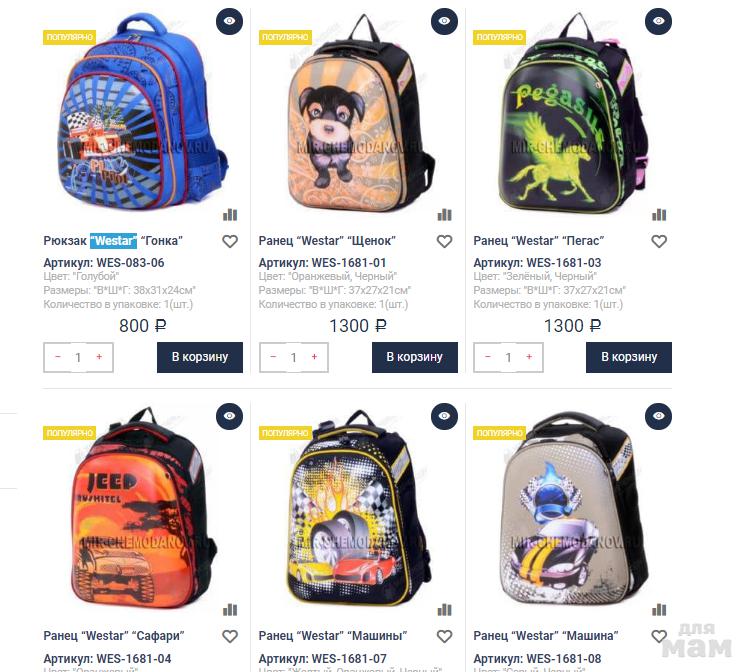
Task: Favorite the Пегас satchel with the heart
Action: [x=659, y=241]
